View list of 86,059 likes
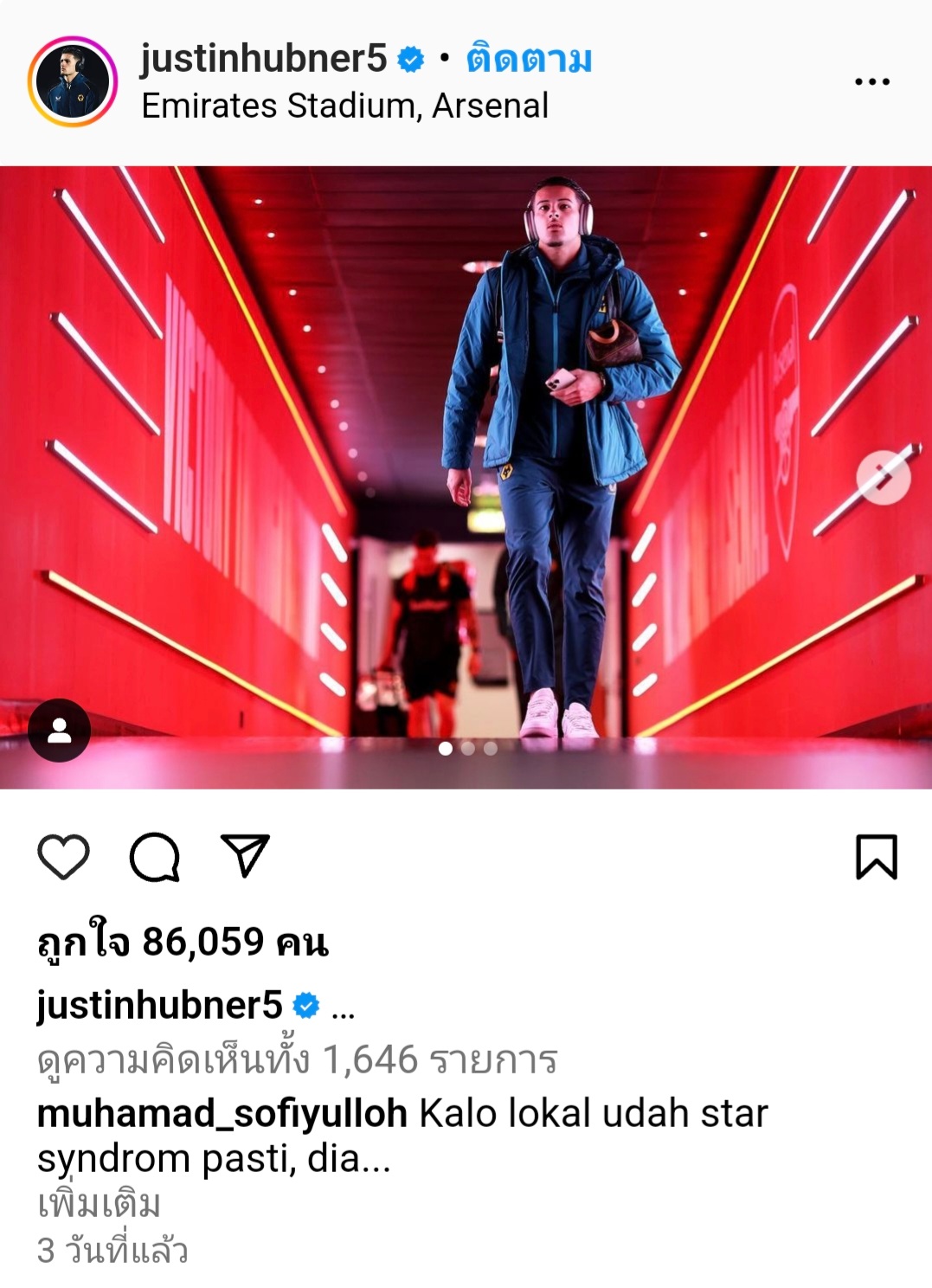 [x=183, y=943]
